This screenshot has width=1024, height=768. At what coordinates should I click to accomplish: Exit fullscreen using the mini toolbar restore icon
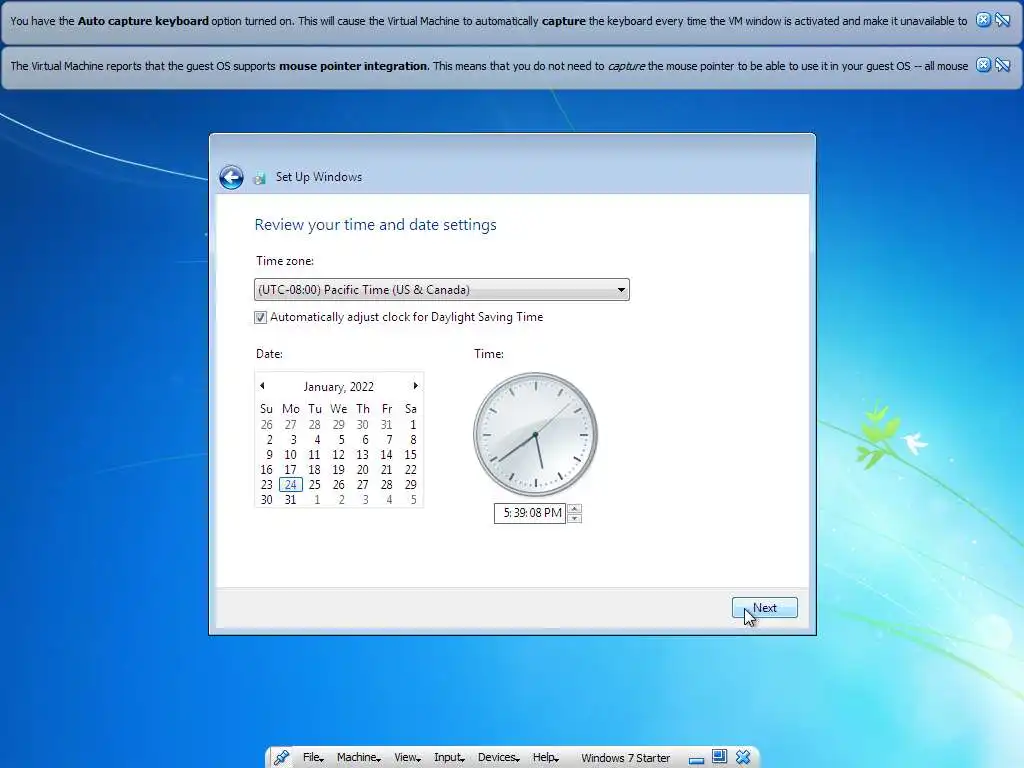coord(719,757)
